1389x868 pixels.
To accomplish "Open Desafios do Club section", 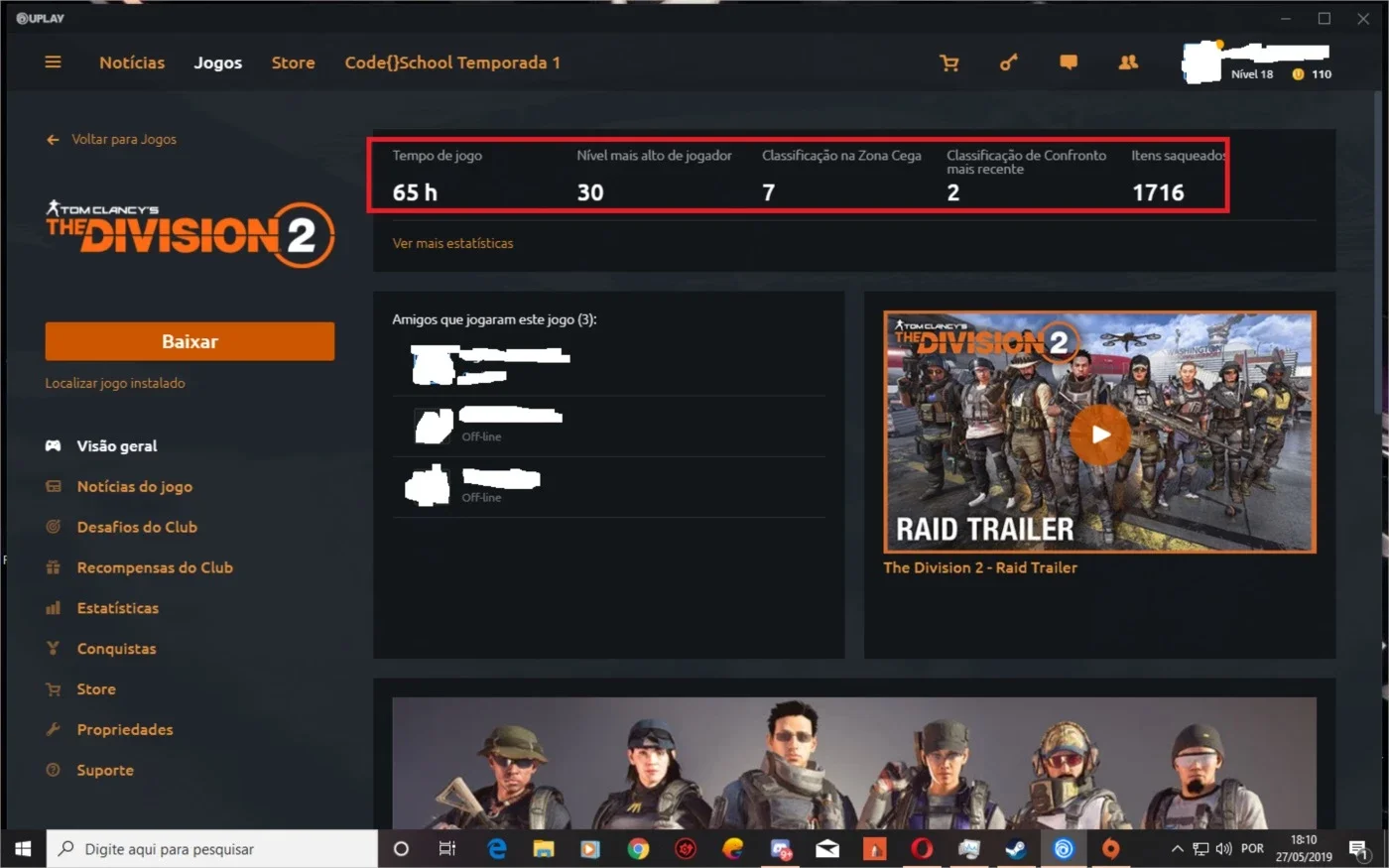I will click(x=137, y=527).
